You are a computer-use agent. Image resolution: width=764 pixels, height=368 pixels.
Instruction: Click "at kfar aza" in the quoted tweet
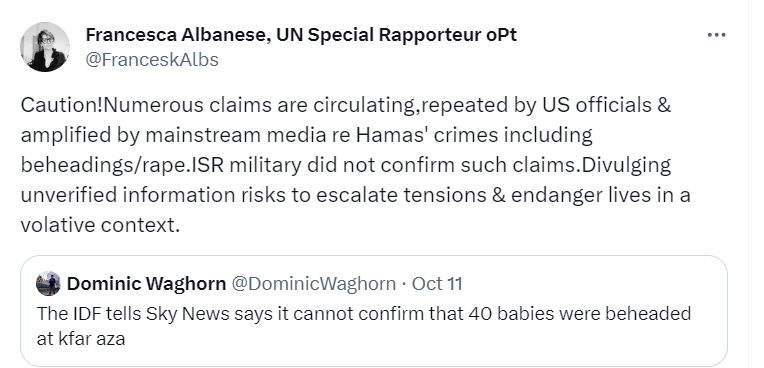tap(81, 338)
